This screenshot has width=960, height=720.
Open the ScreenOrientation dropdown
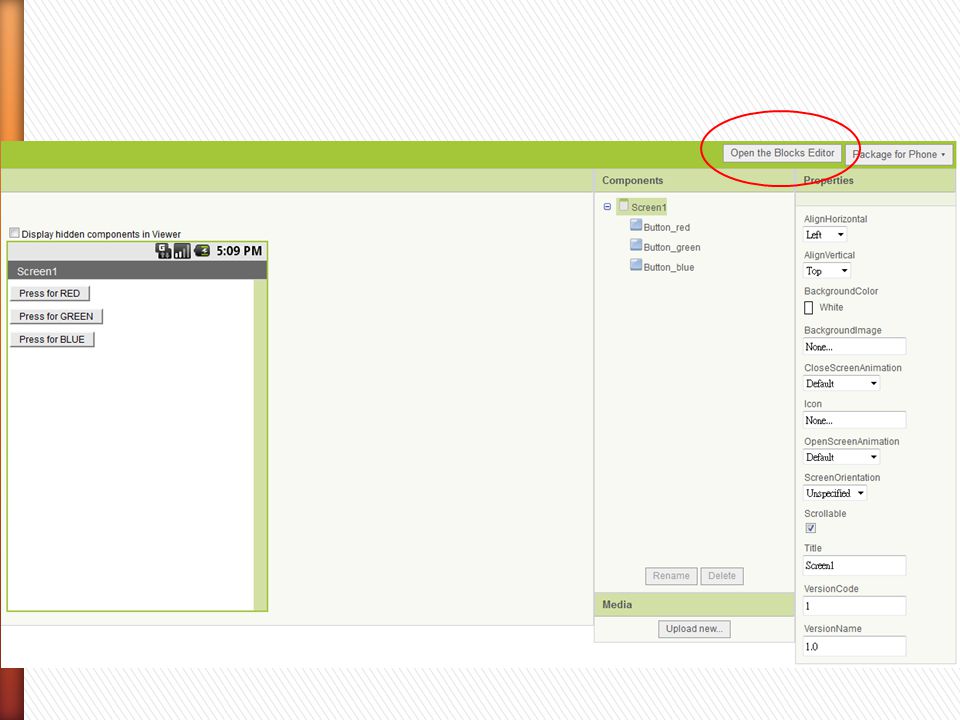[834, 493]
